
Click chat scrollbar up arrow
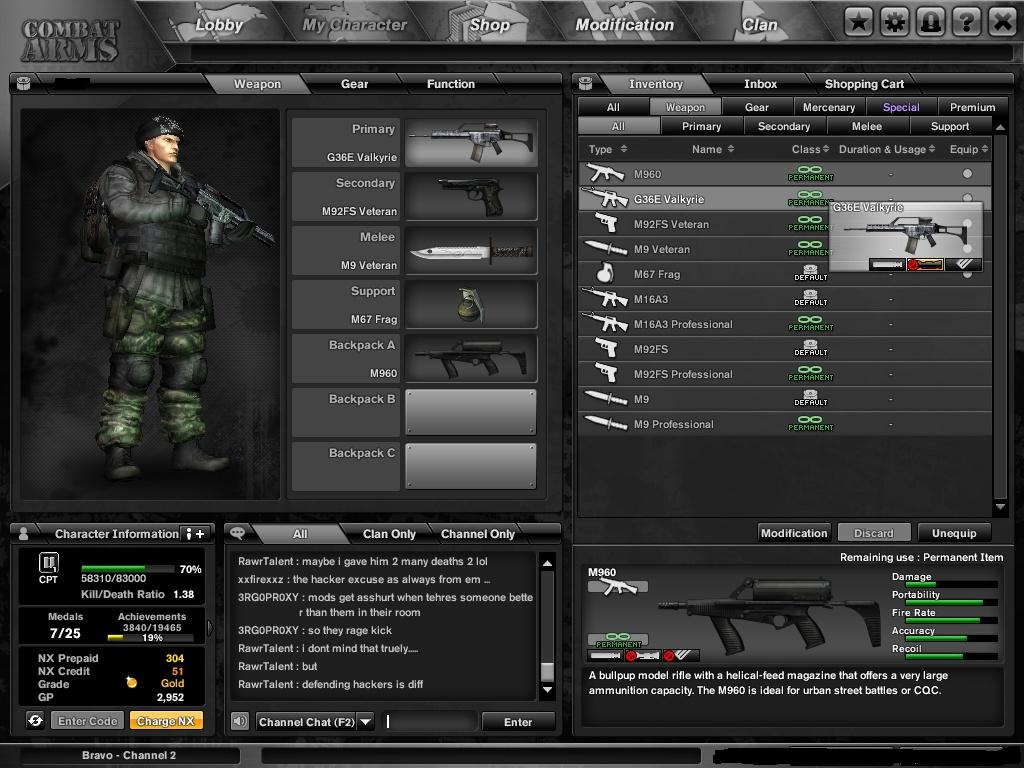tap(547, 562)
